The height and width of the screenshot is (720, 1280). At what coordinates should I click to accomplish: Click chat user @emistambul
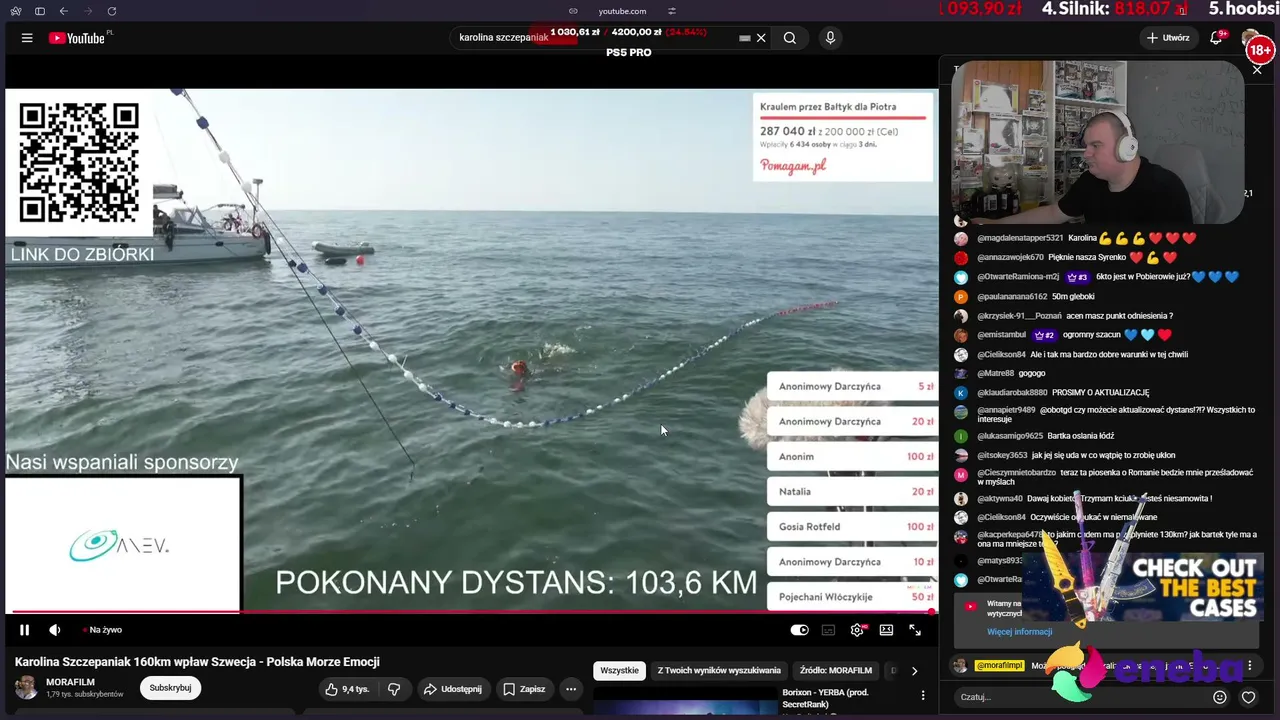pyautogui.click(x=1002, y=335)
